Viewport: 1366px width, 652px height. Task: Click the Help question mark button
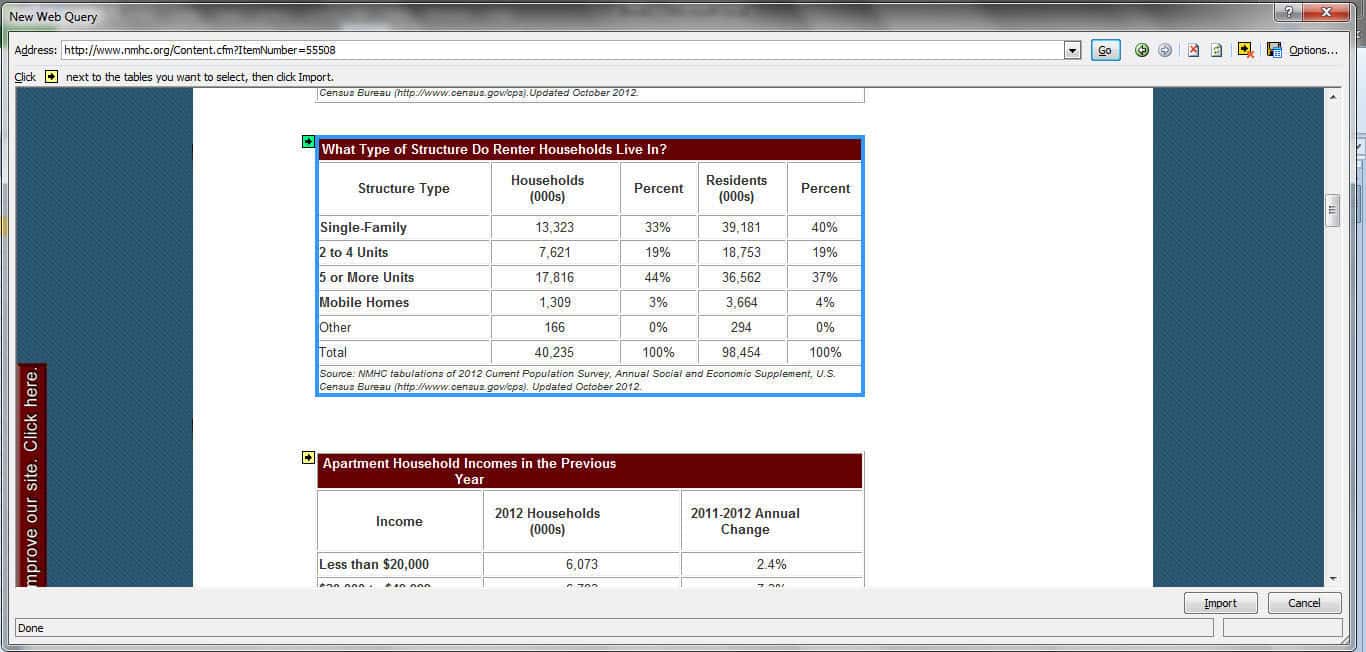pos(1288,12)
